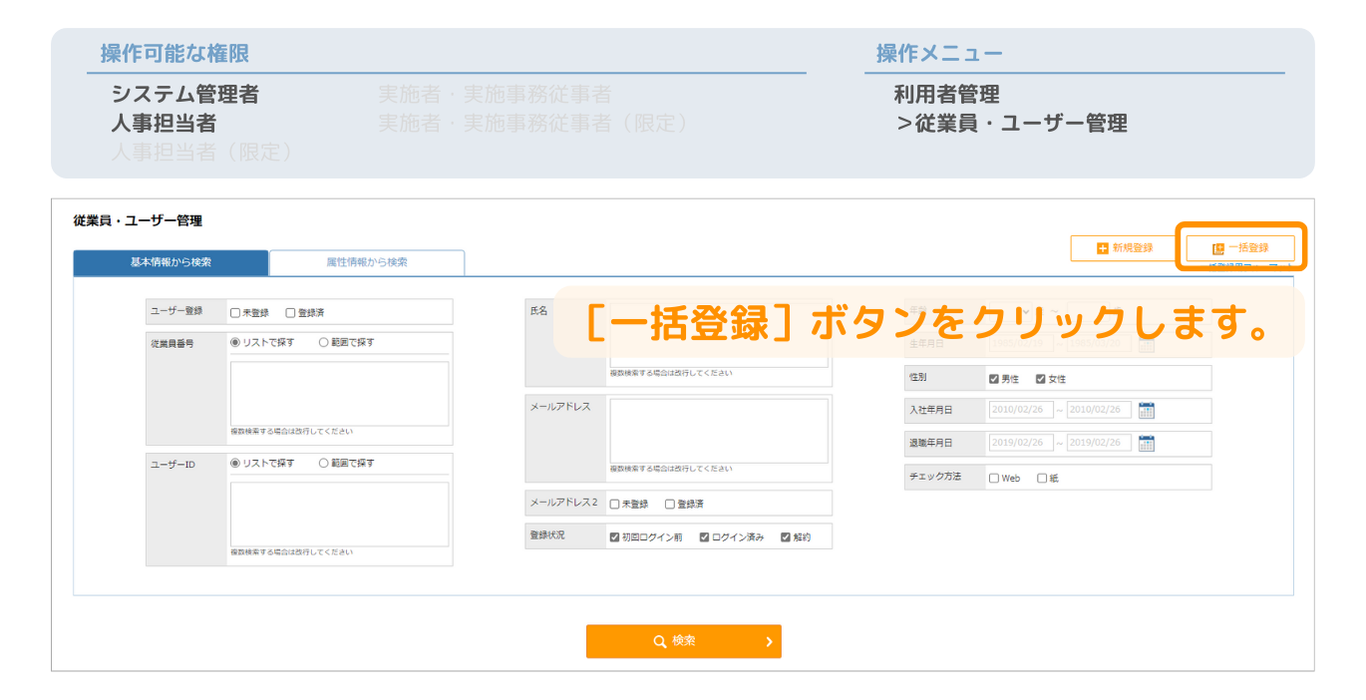Open calendar picker for 退職年月日
The width and height of the screenshot is (1366, 700).
[1146, 443]
